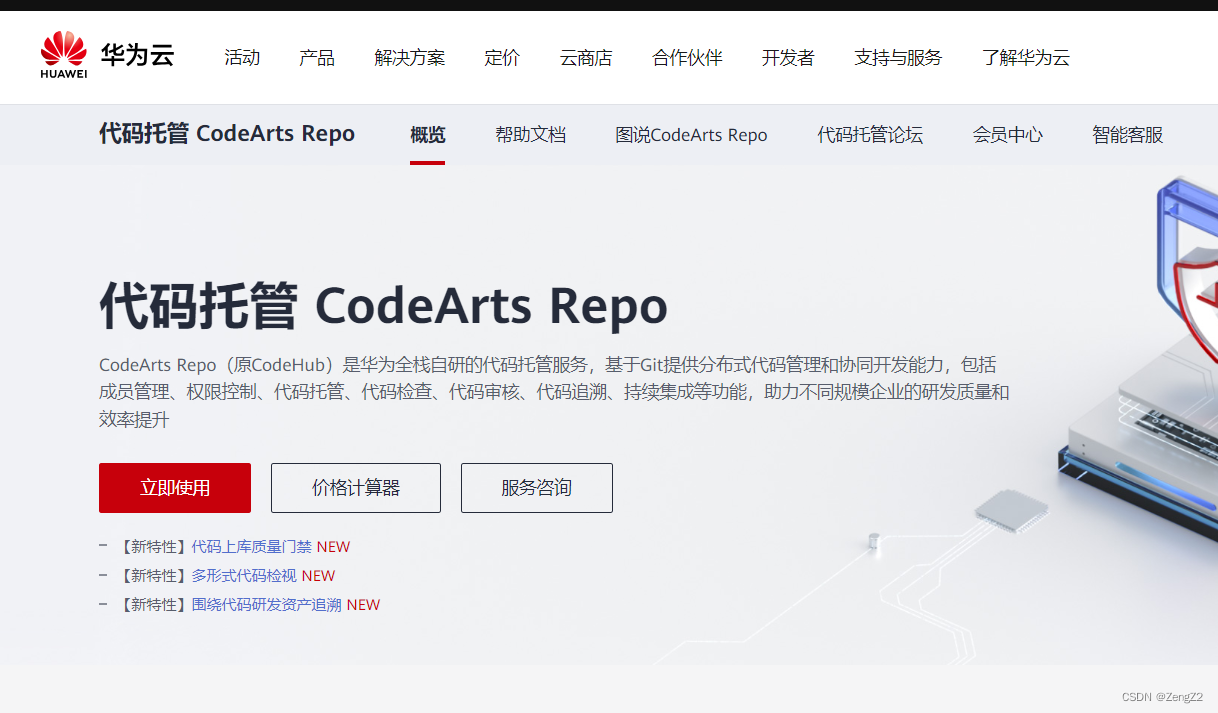This screenshot has width=1218, height=713.
Task: Switch to the 概览 tab
Action: [x=427, y=134]
